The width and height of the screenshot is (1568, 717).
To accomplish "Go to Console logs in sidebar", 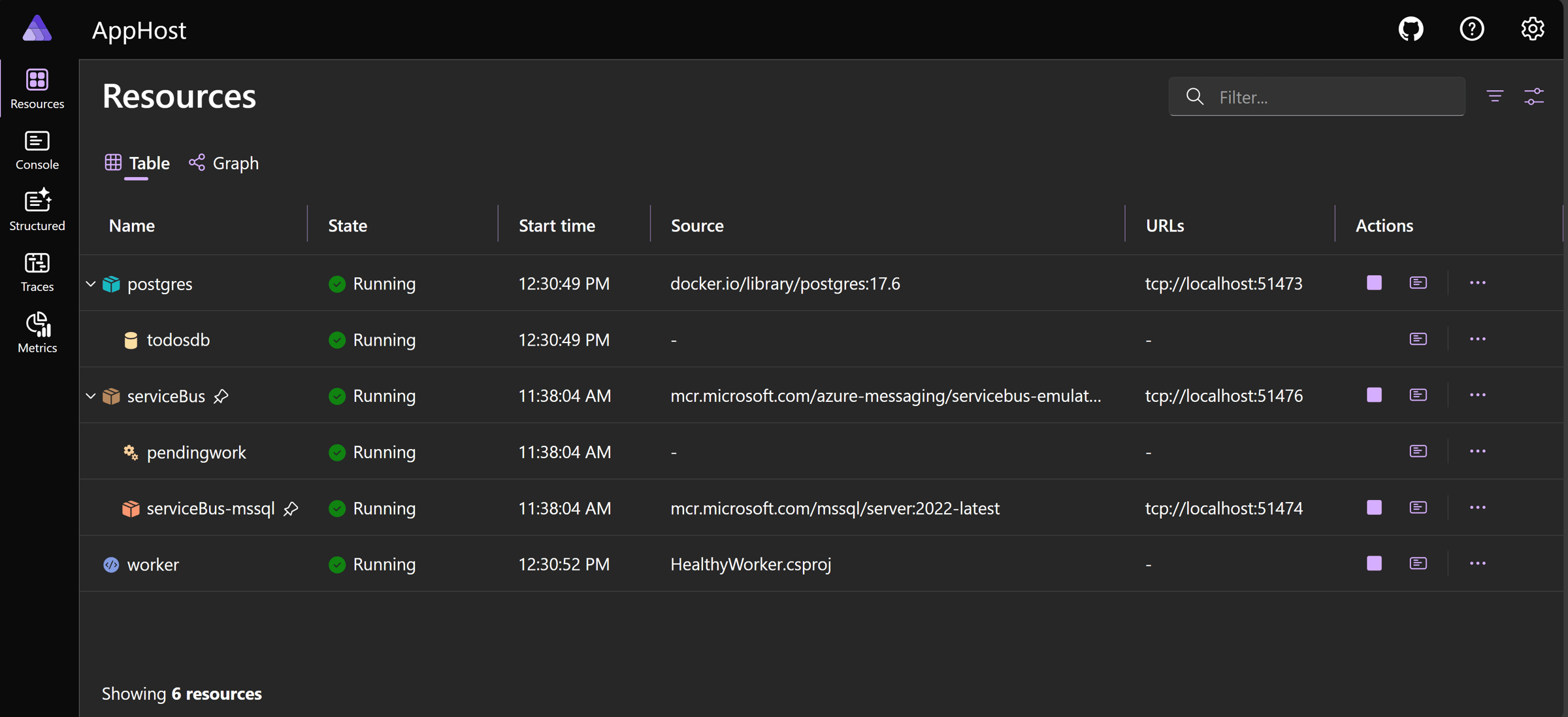I will click(x=37, y=150).
